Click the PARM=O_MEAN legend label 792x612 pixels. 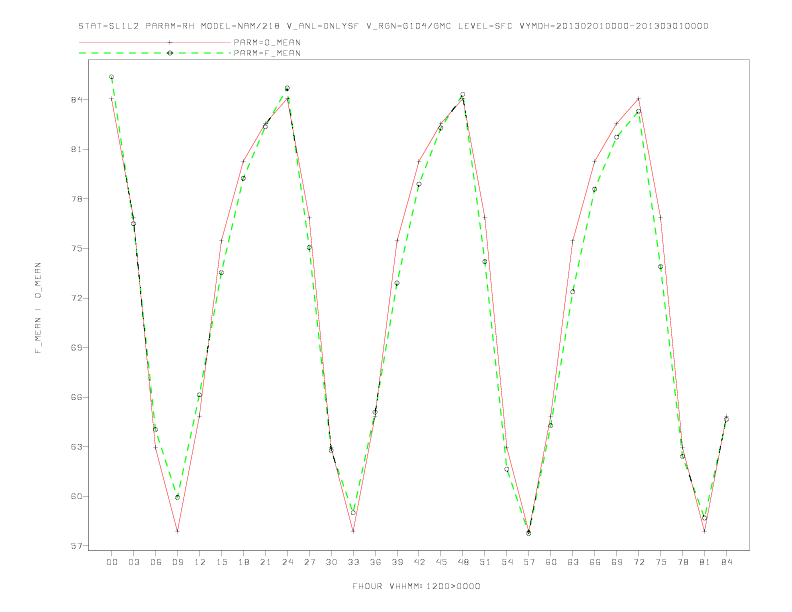[267, 42]
